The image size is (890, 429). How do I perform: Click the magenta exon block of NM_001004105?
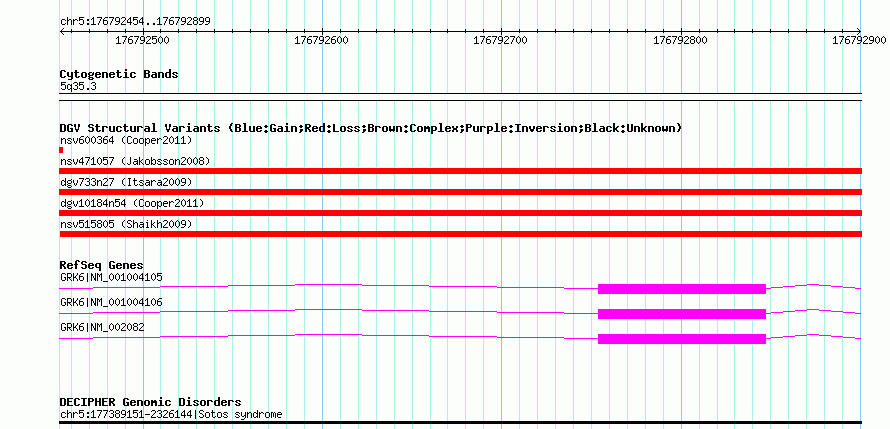(682, 289)
